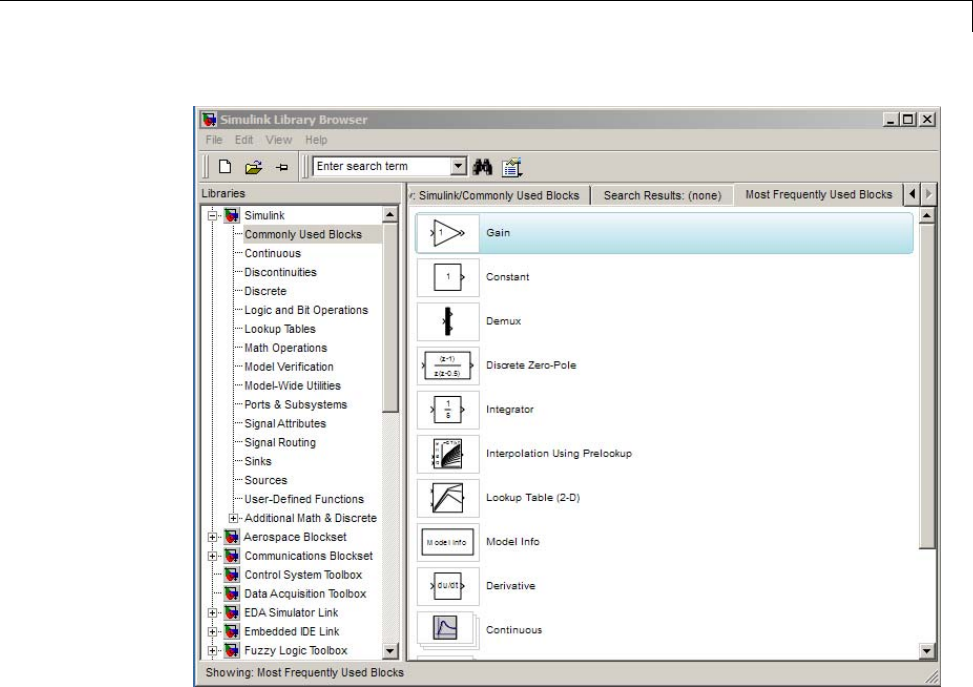The image size is (973, 687).
Task: Click the Lookup Table (2-D) block icon
Action: coord(447,497)
